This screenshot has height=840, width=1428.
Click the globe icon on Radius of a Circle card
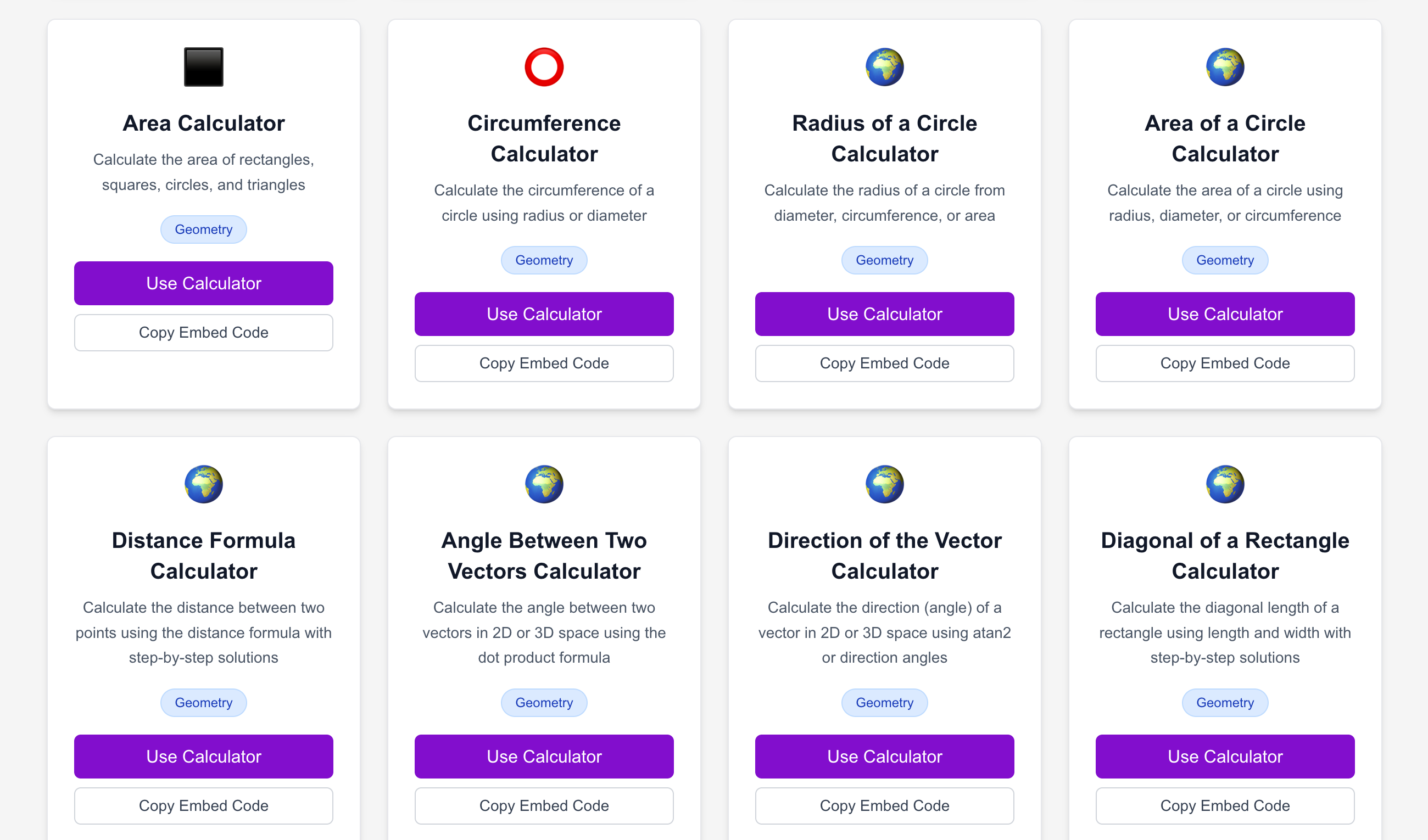(x=884, y=66)
